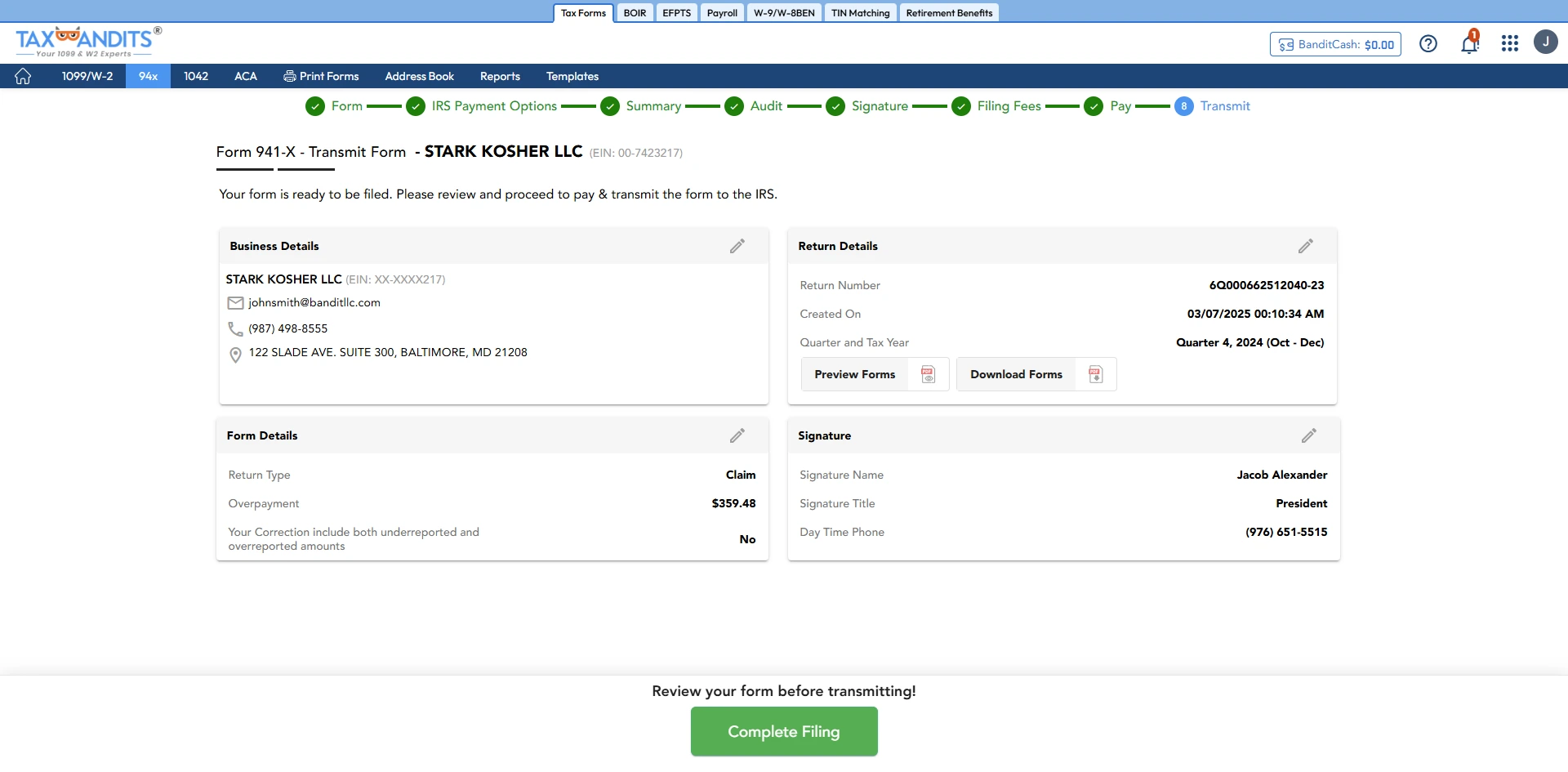Viewport: 1568px width, 772px height.
Task: Go back to the Signature step label
Action: tap(880, 106)
